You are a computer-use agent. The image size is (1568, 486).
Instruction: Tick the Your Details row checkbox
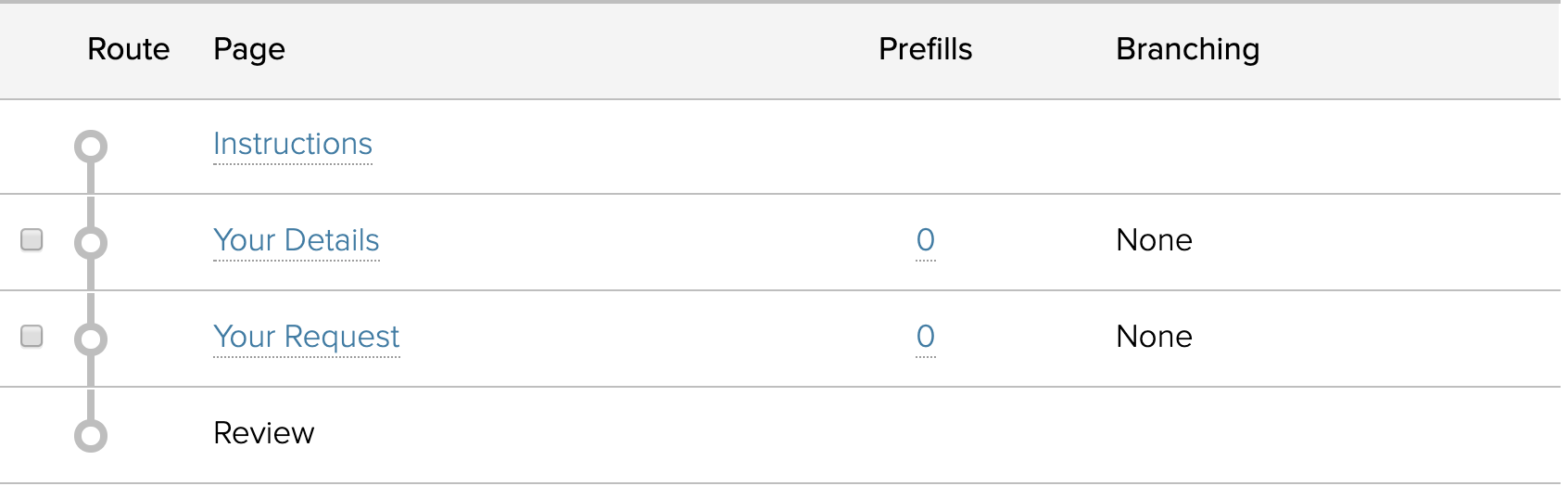[x=32, y=240]
